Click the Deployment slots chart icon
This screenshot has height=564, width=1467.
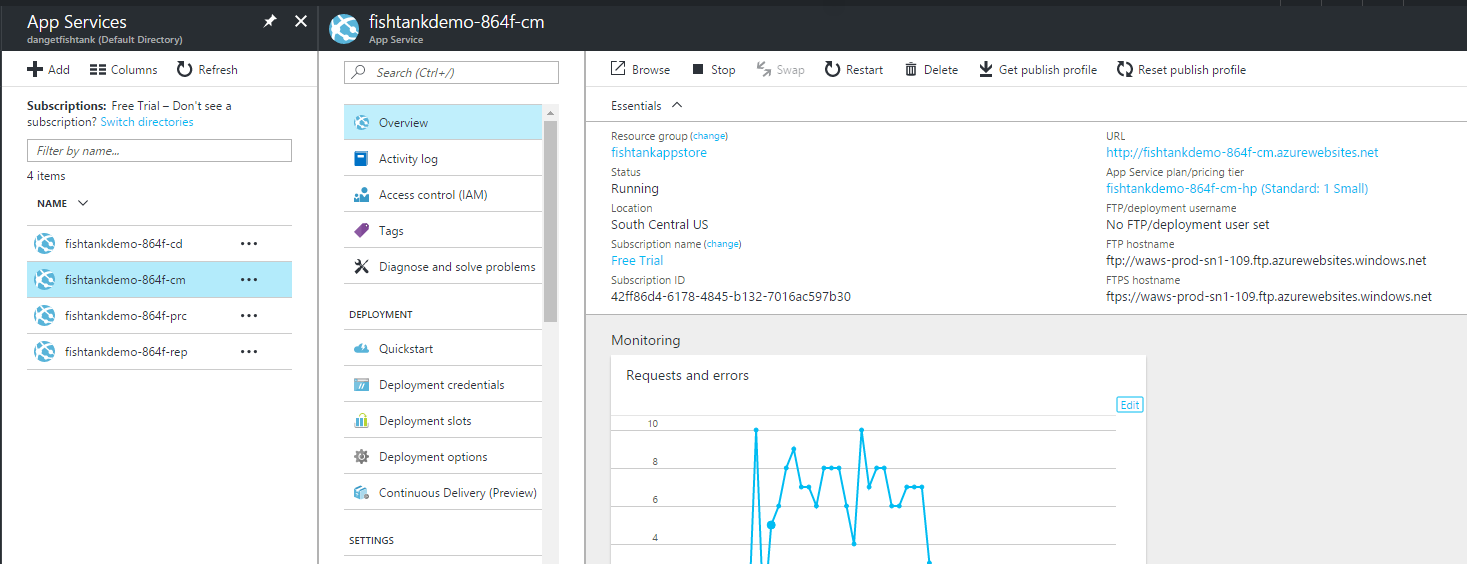click(361, 421)
